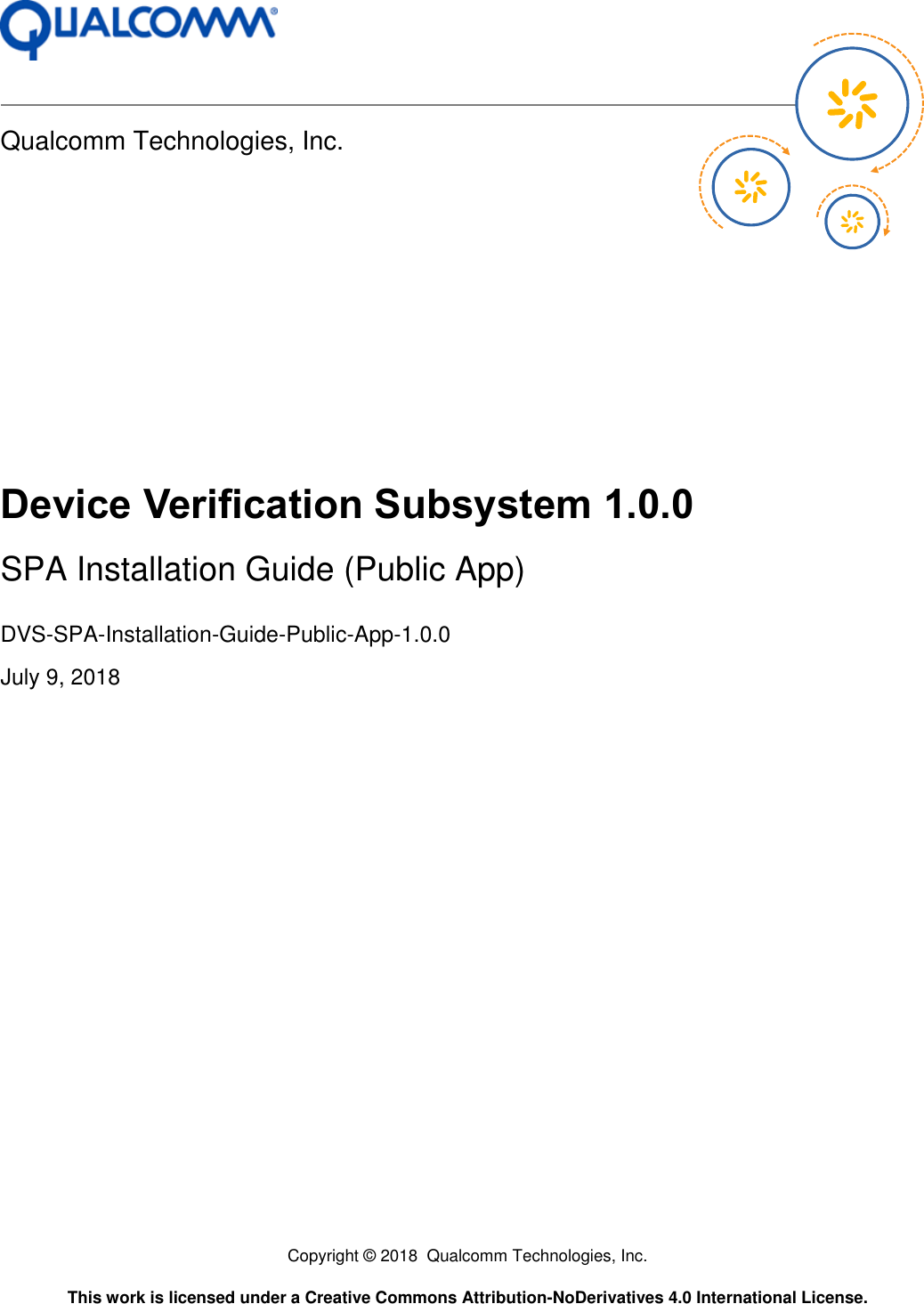924x1304 pixels.
Task: Select the smallest spinner circle icon
Action: coord(851,221)
